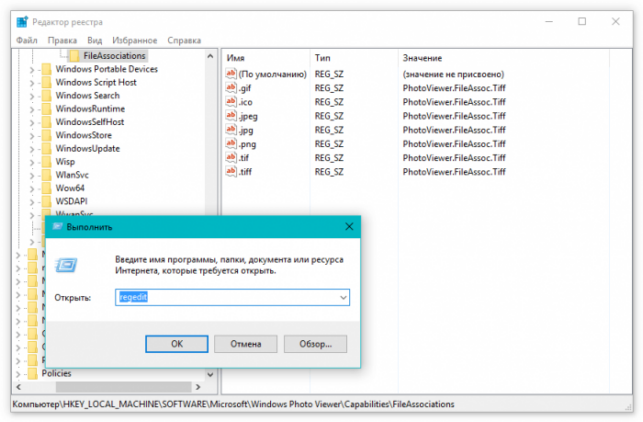The width and height of the screenshot is (643, 422).
Task: Click the FileAssociations folder icon
Action: tap(74, 56)
